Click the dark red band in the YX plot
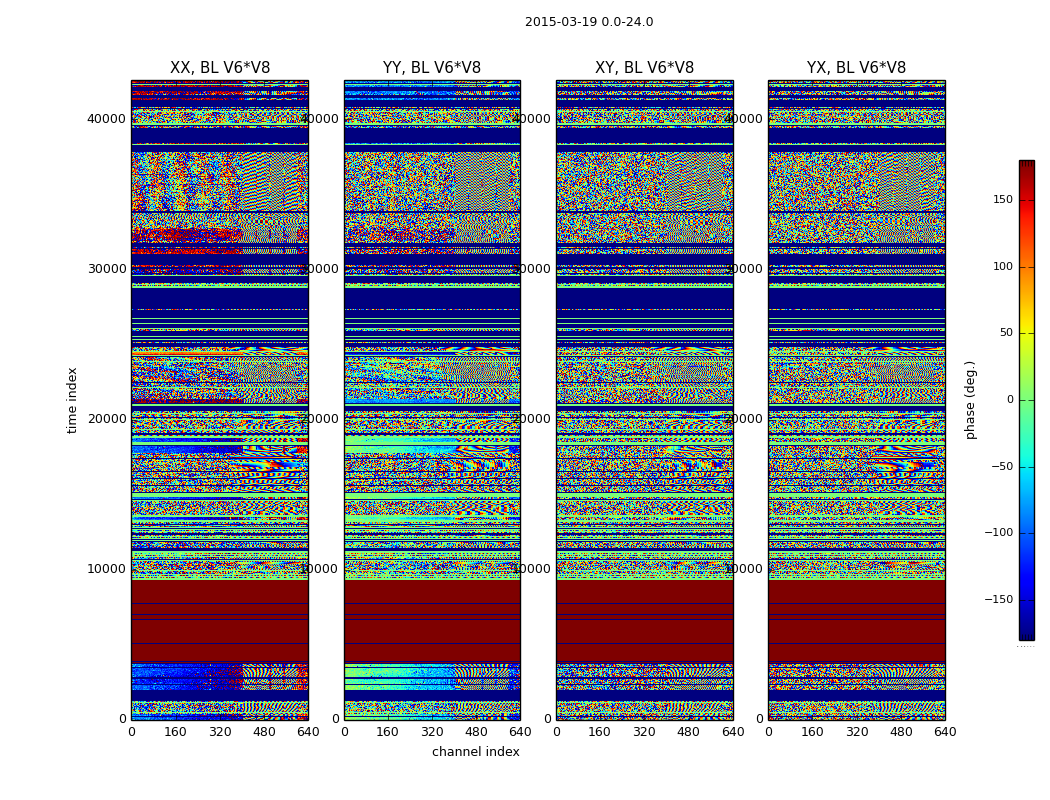Image resolution: width=1050 pixels, height=800 pixels. 856,621
